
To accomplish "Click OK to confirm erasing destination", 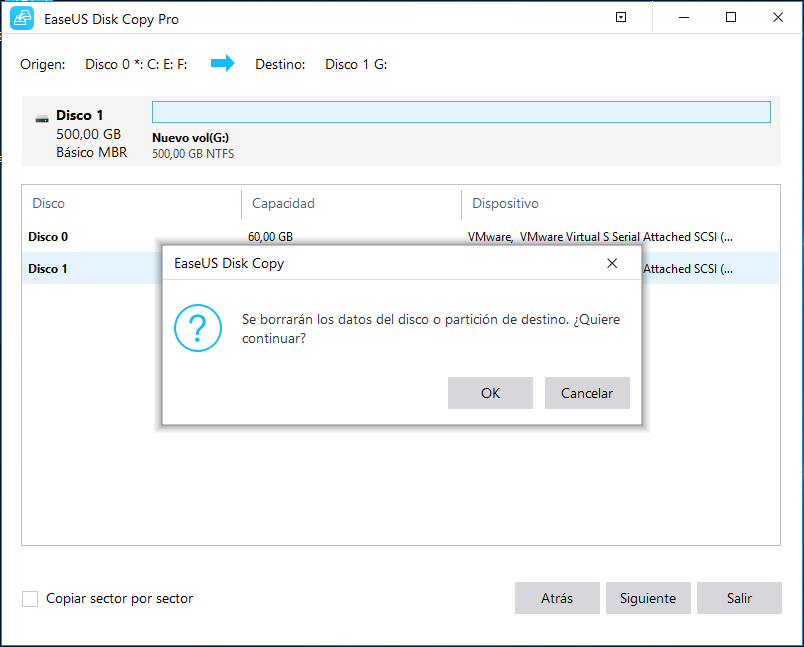I will (x=490, y=393).
